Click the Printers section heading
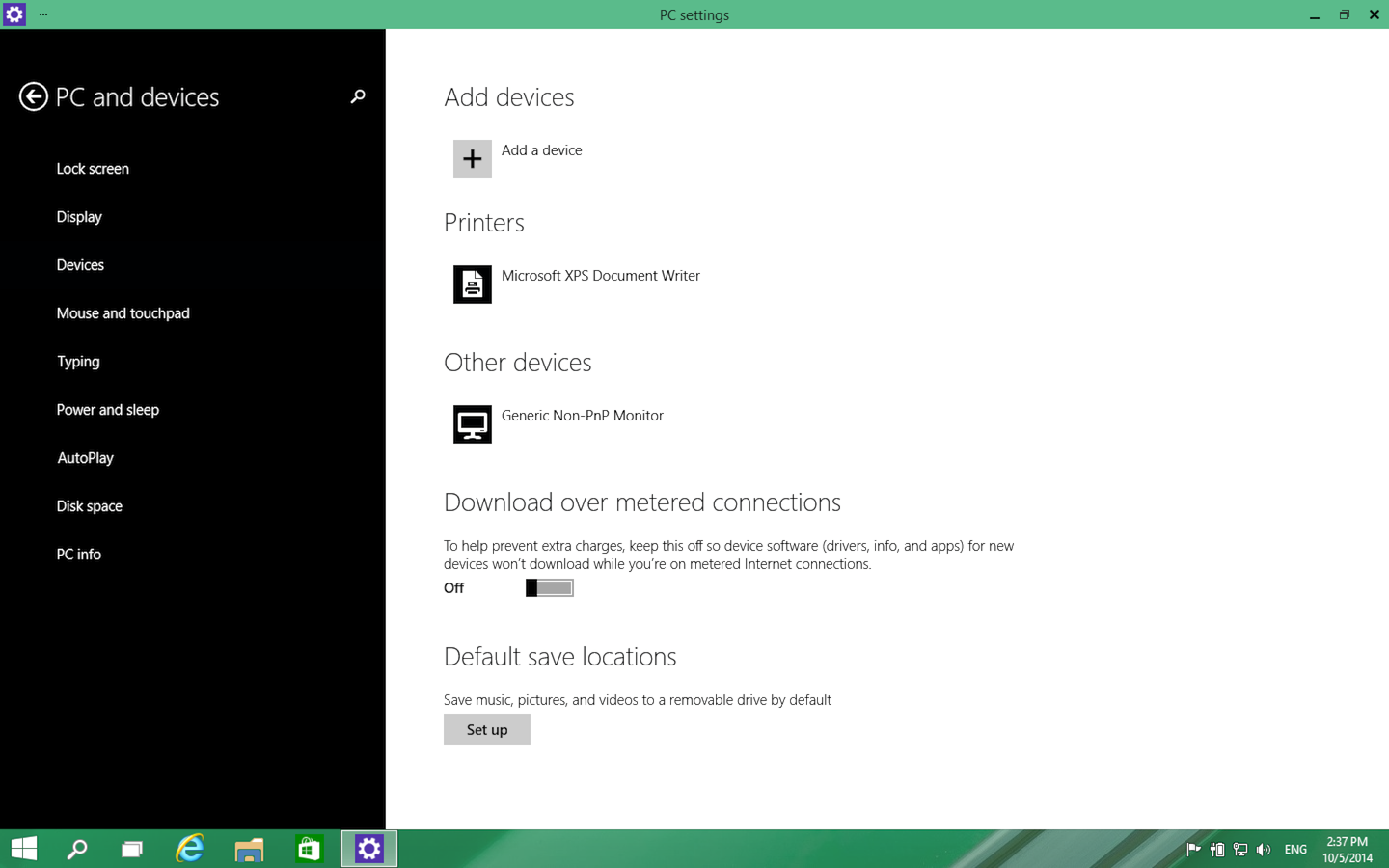 pos(484,223)
